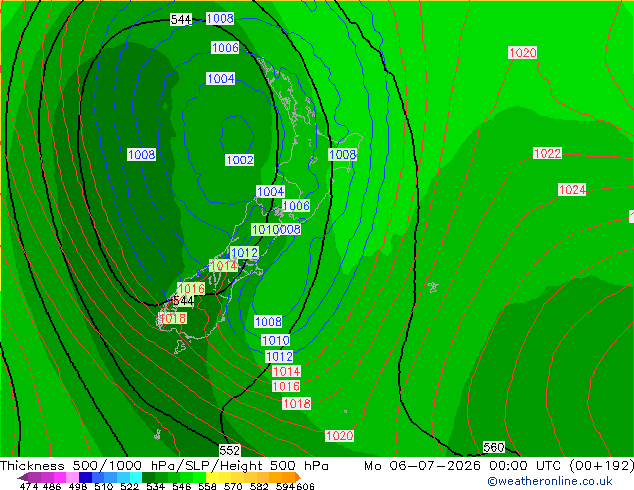Click the 544 label beside the top 1008
634x490 pixels.
pyautogui.click(x=181, y=19)
